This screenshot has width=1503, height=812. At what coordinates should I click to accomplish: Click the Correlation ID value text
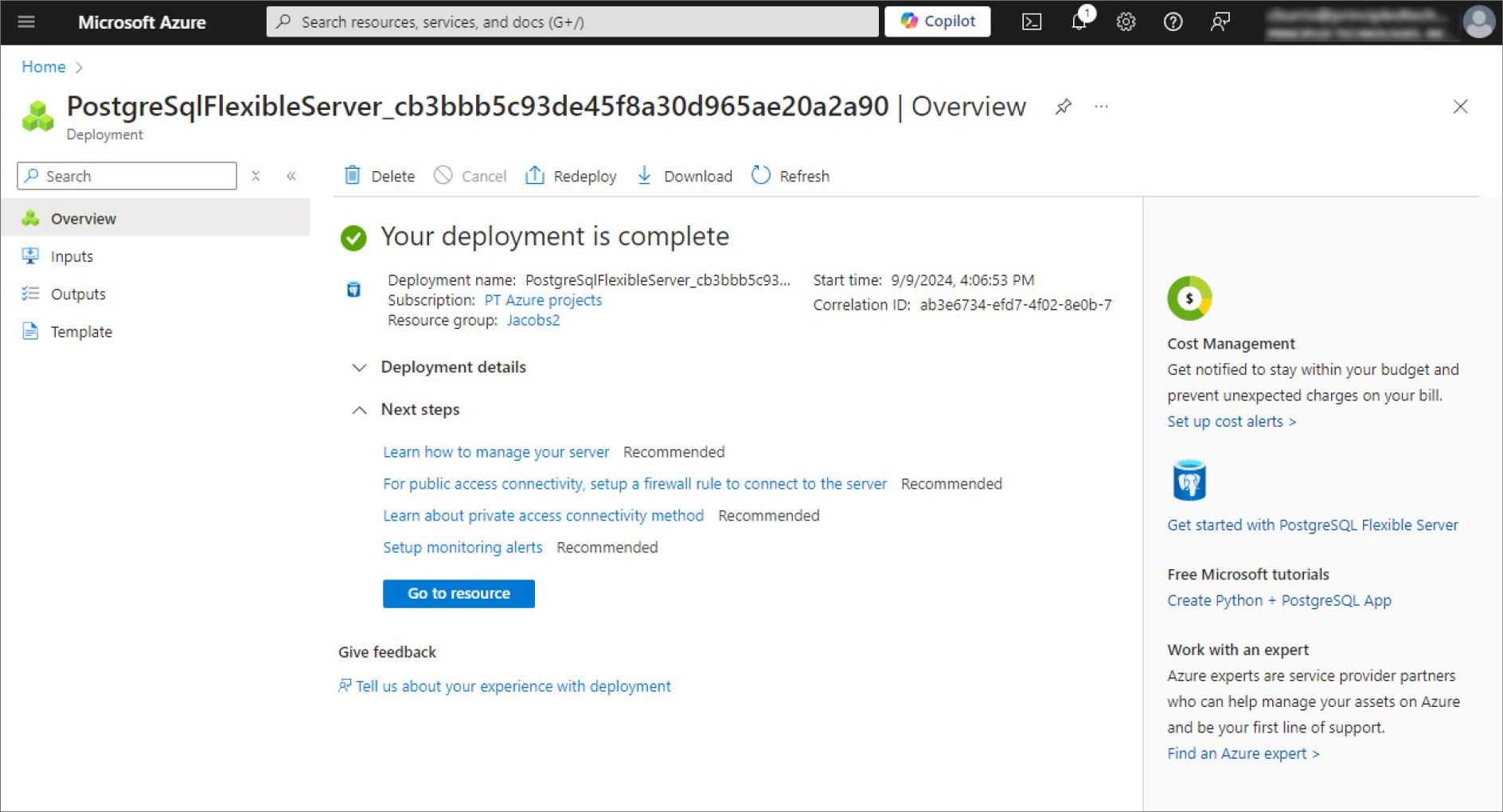[x=1016, y=305]
